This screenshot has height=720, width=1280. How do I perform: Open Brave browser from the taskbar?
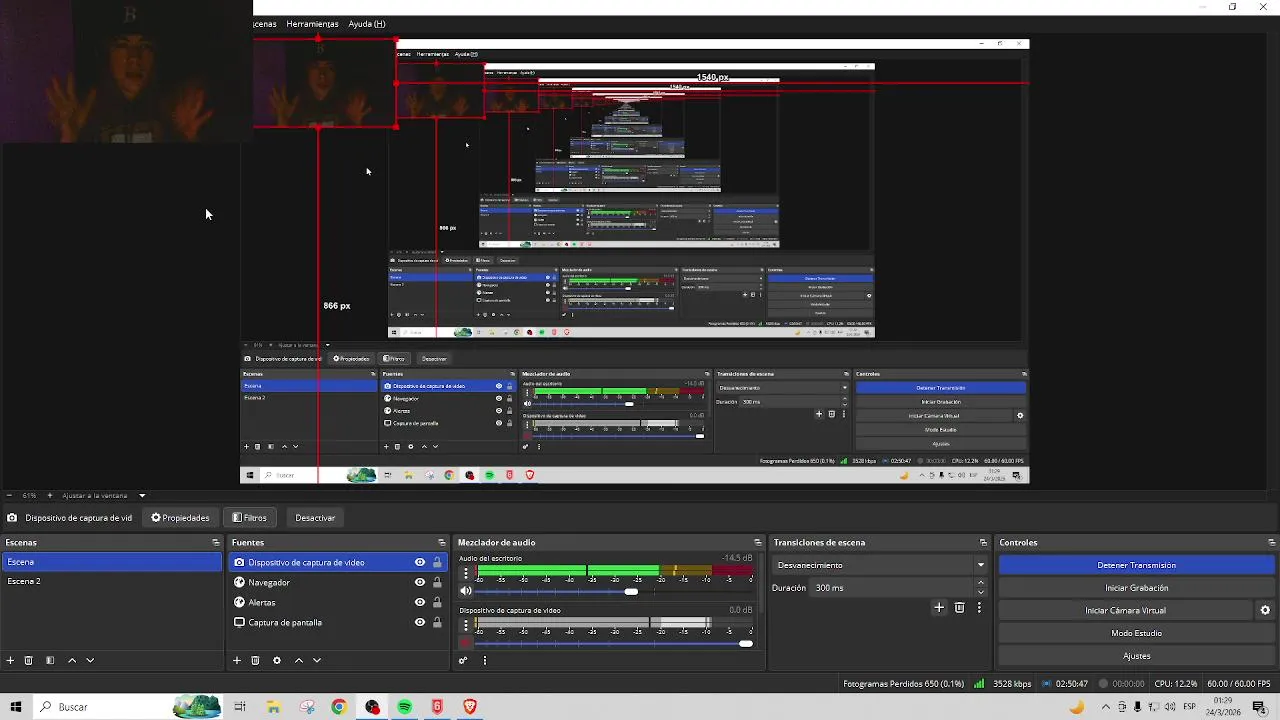(x=470, y=707)
